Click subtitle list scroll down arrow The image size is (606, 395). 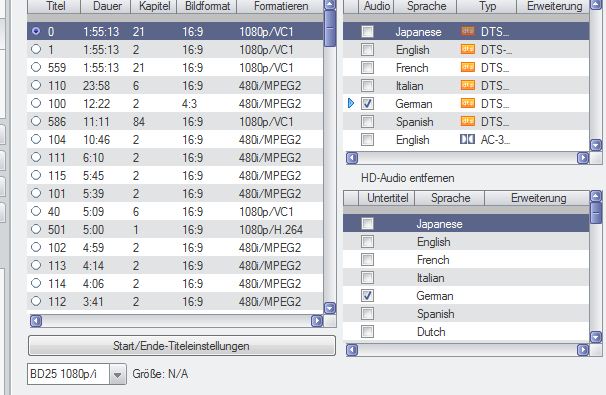596,337
